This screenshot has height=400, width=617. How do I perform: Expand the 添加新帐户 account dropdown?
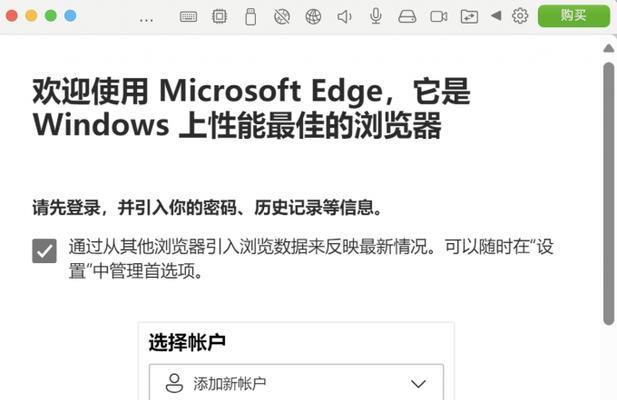pyautogui.click(x=296, y=383)
